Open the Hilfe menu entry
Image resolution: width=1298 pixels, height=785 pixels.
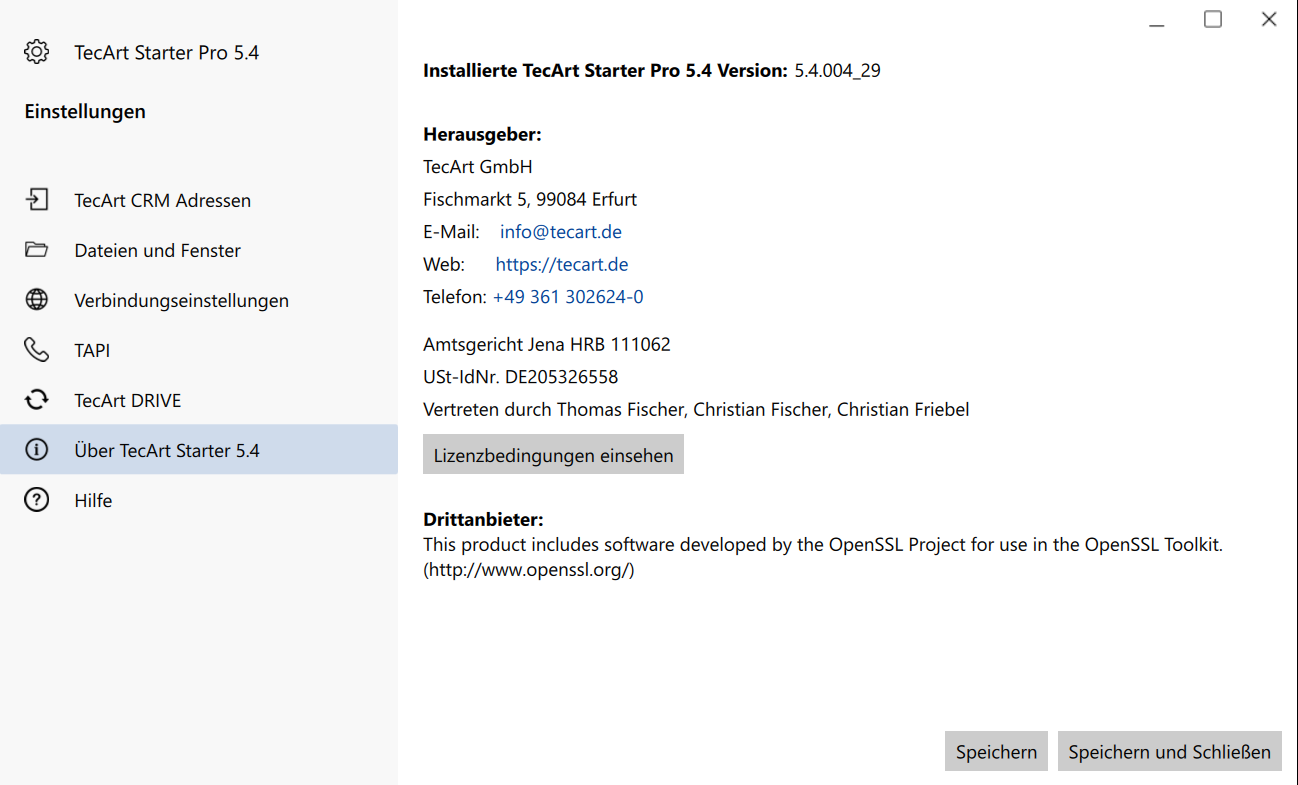pyautogui.click(x=199, y=500)
